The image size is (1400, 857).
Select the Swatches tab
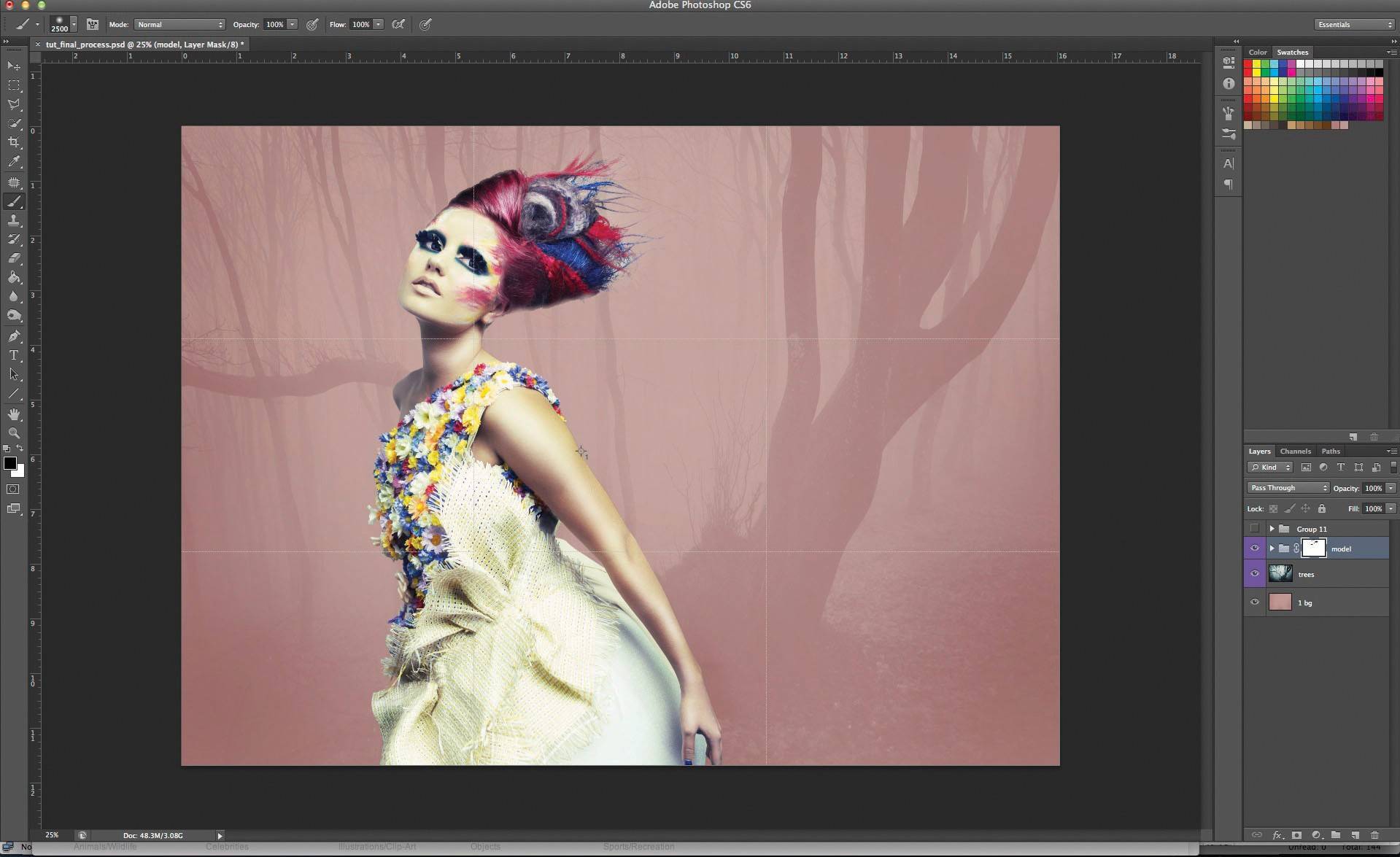click(x=1293, y=53)
